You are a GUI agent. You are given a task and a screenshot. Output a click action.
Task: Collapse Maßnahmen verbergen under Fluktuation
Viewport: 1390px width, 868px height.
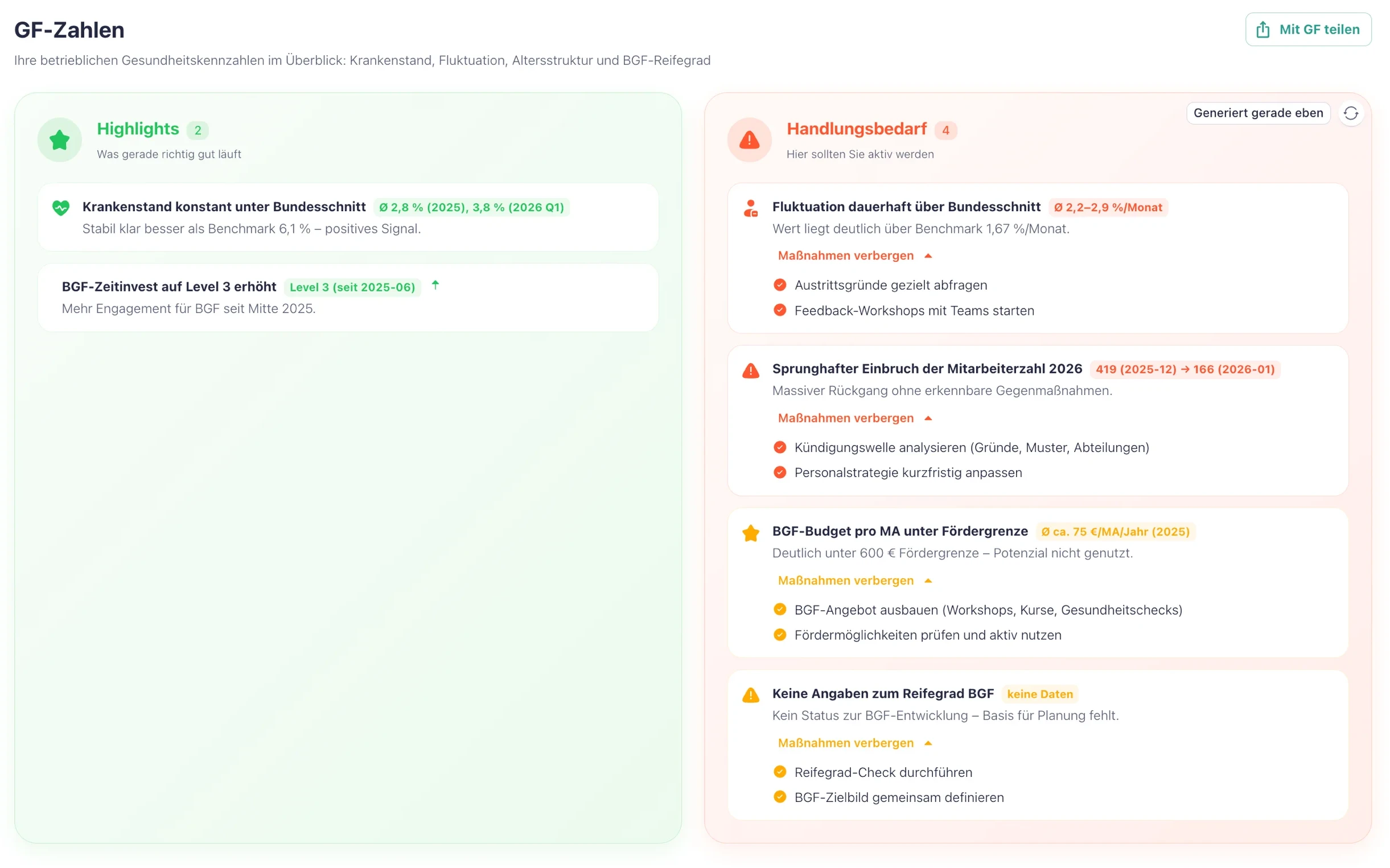854,256
